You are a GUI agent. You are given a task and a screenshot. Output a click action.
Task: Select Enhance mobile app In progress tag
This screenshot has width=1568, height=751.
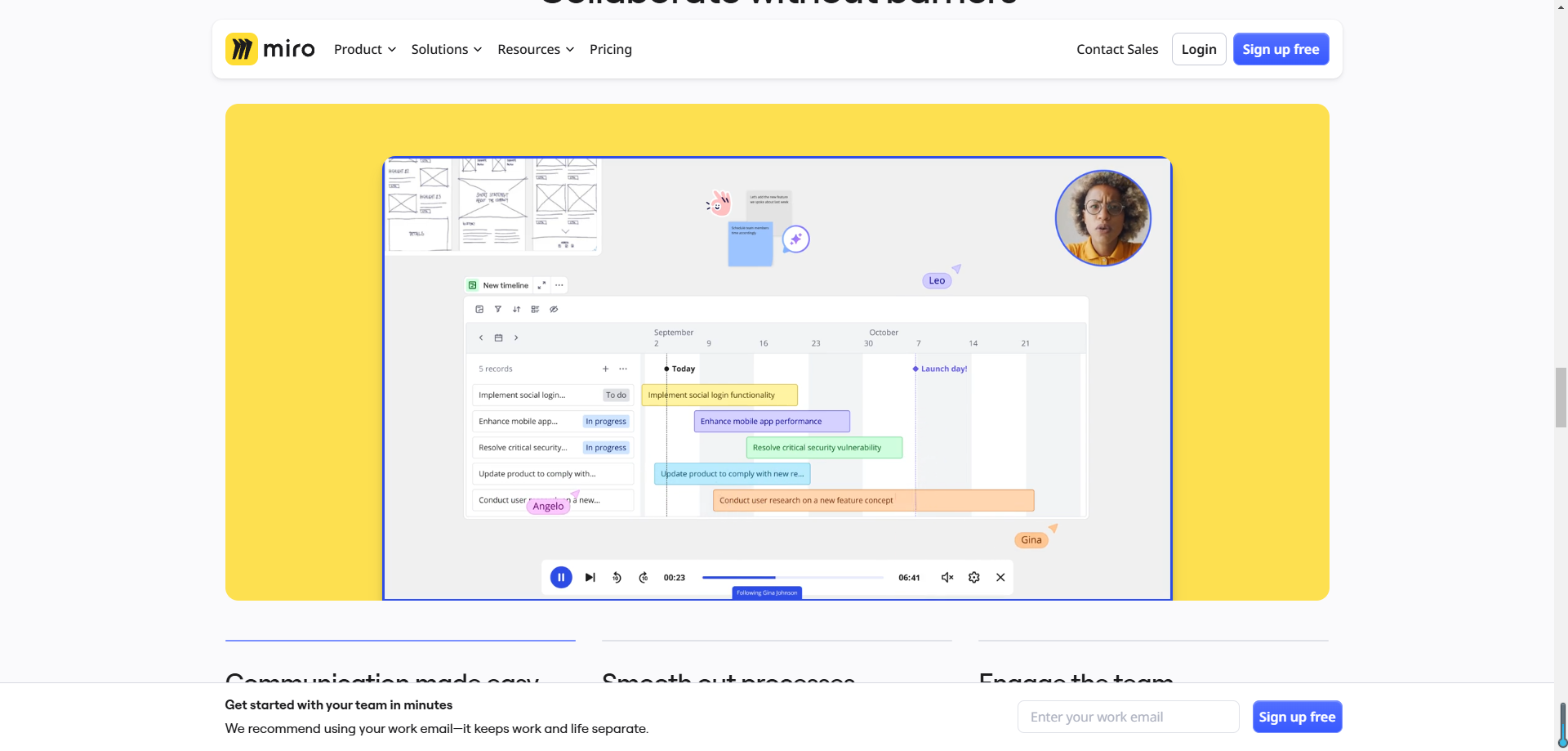[x=606, y=422]
